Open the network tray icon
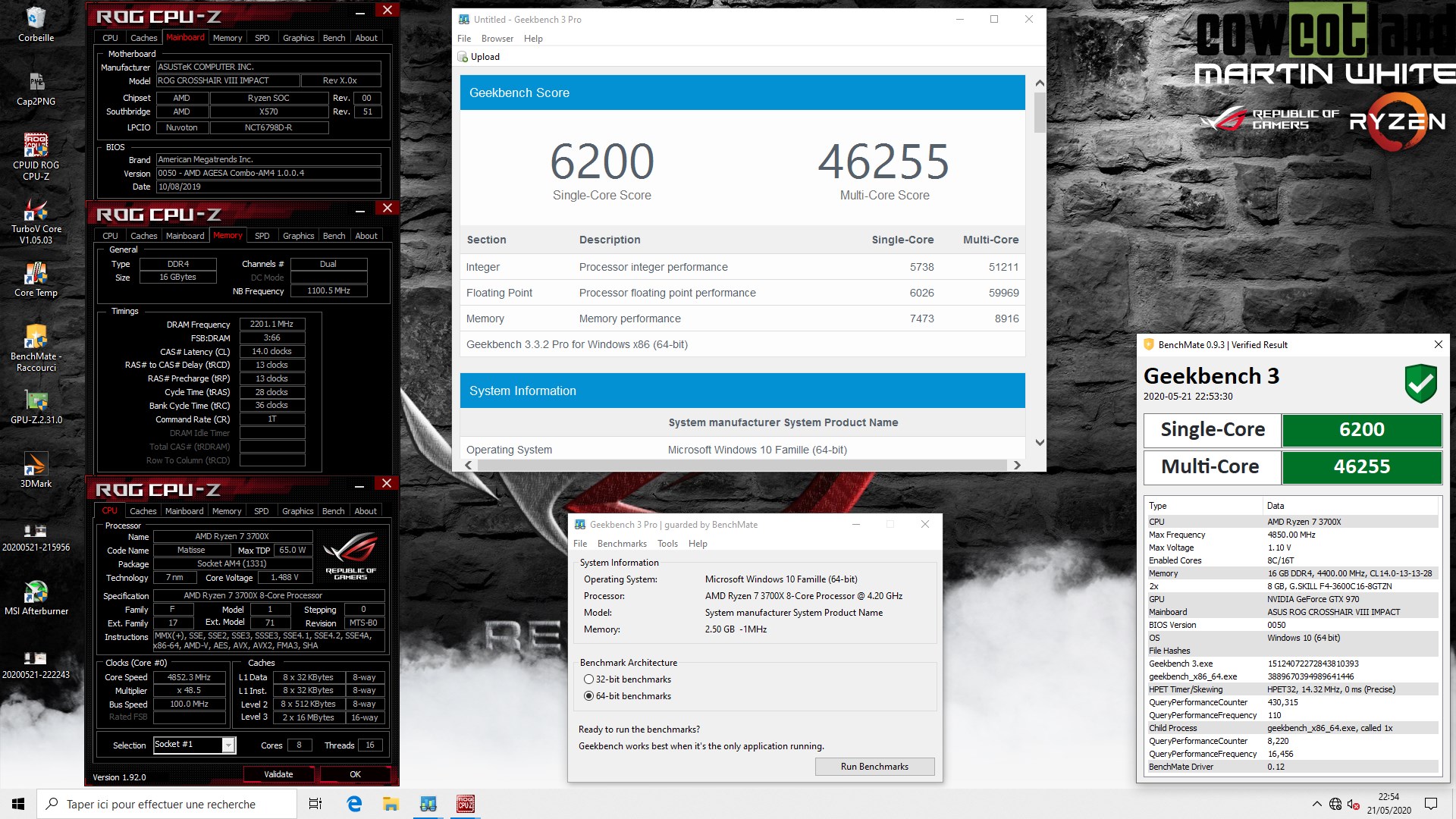 [x=1335, y=804]
